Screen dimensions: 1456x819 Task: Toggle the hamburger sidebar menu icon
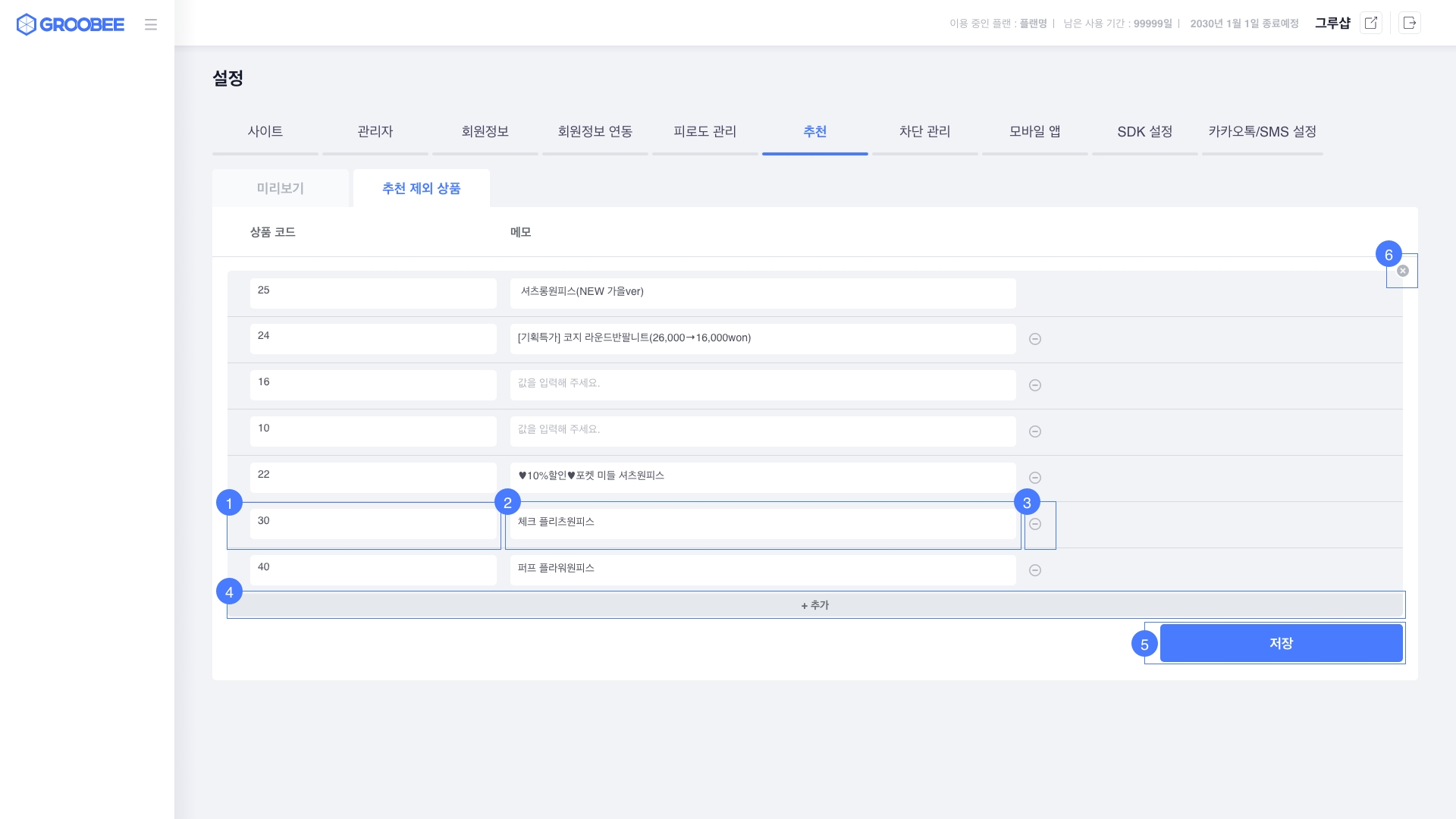point(151,24)
